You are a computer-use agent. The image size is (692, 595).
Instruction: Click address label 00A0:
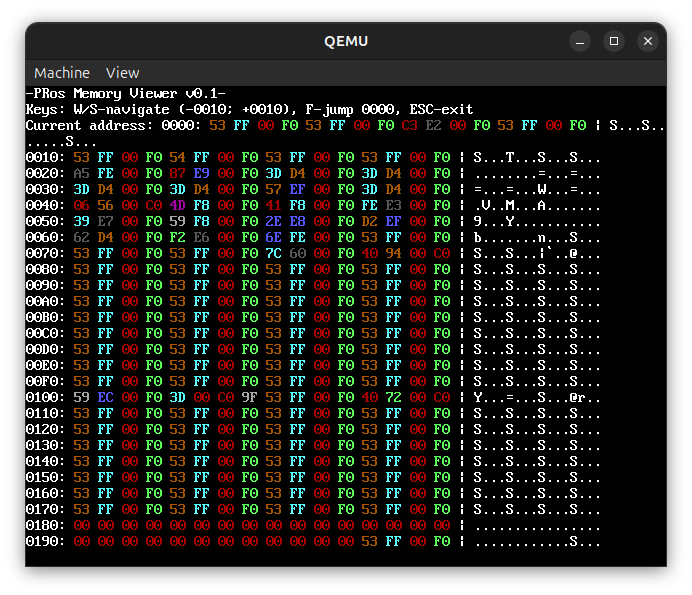click(x=45, y=301)
